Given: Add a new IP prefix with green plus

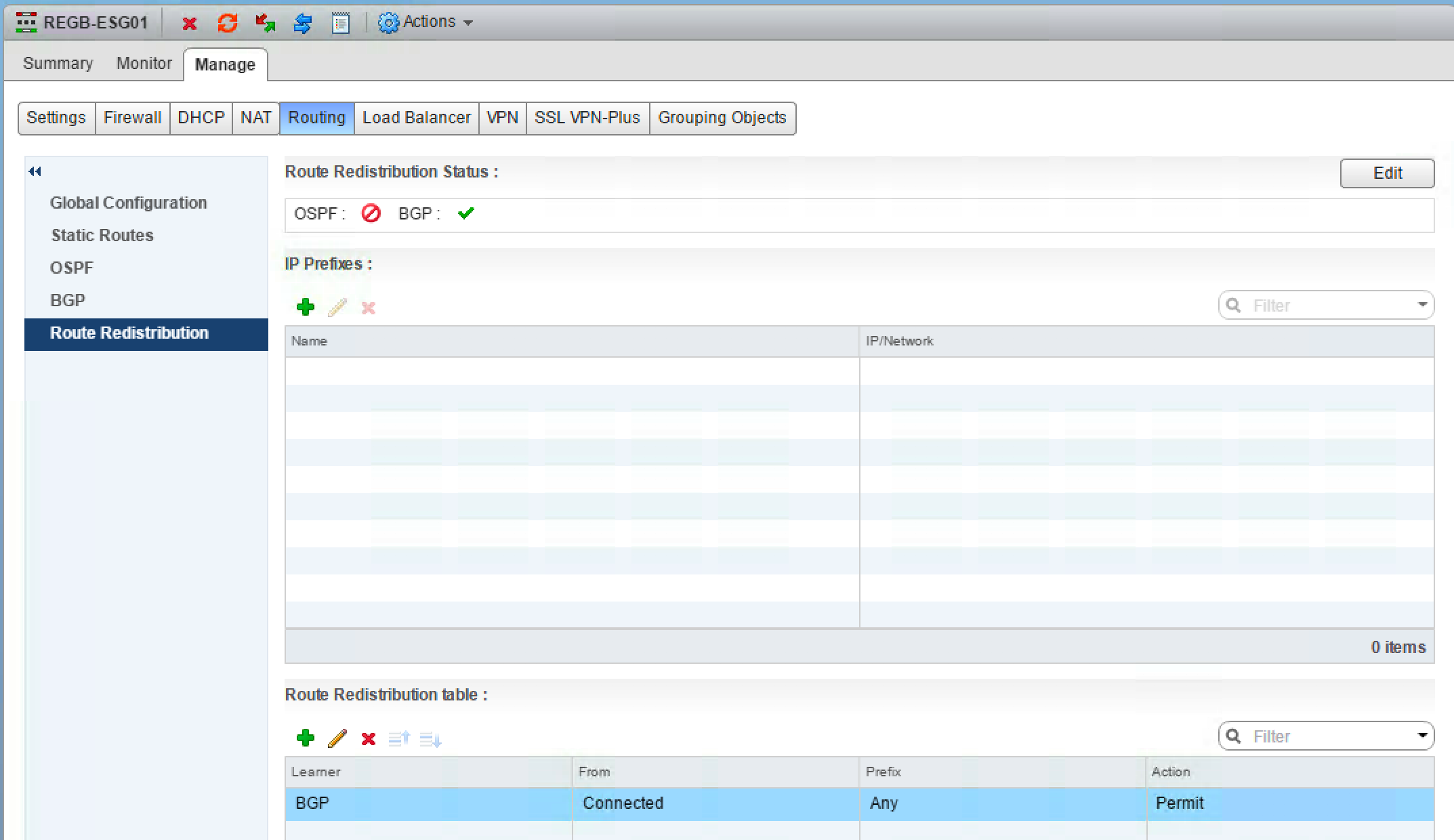Looking at the screenshot, I should click(306, 307).
